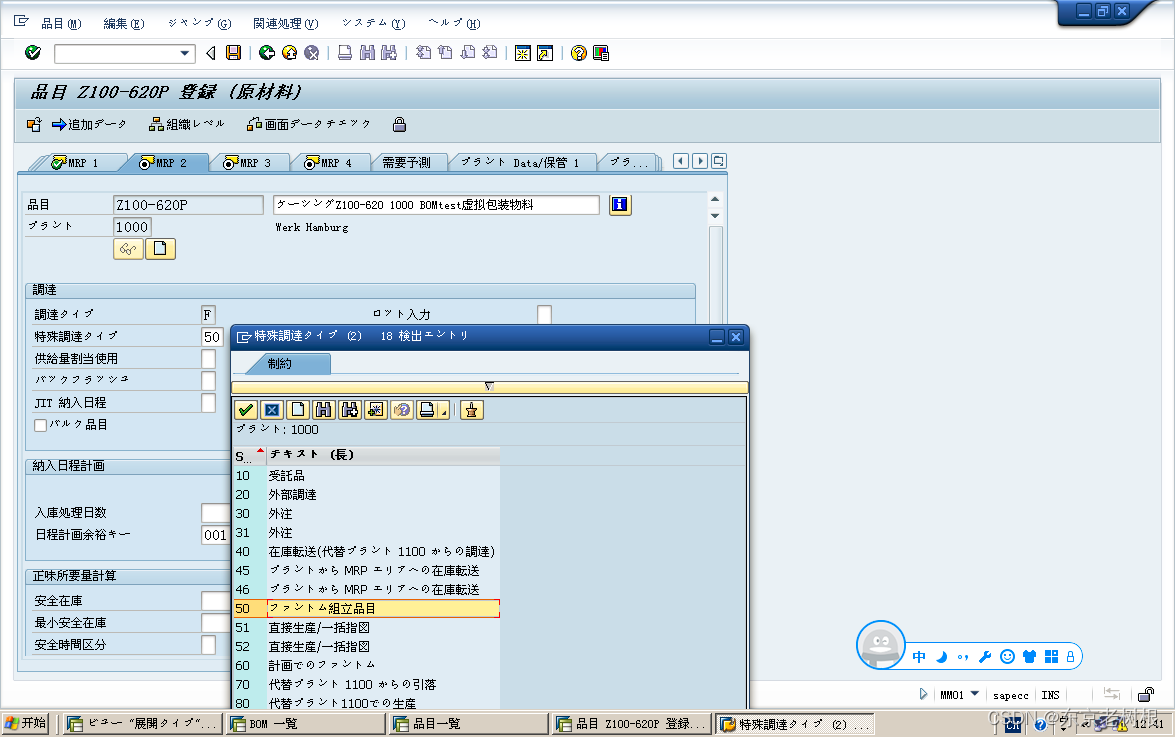1175x737 pixels.
Task: Click the popup print icon
Action: point(426,410)
